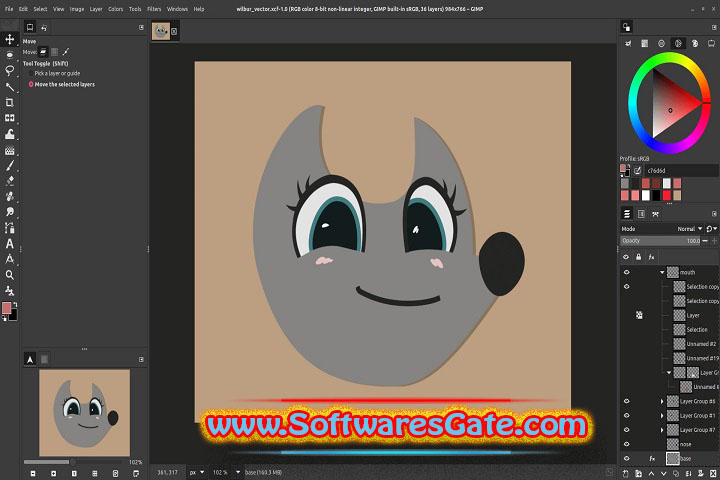Swap foreground and background colors in toolbox
Screen dimensions: 720x480
point(15,305)
